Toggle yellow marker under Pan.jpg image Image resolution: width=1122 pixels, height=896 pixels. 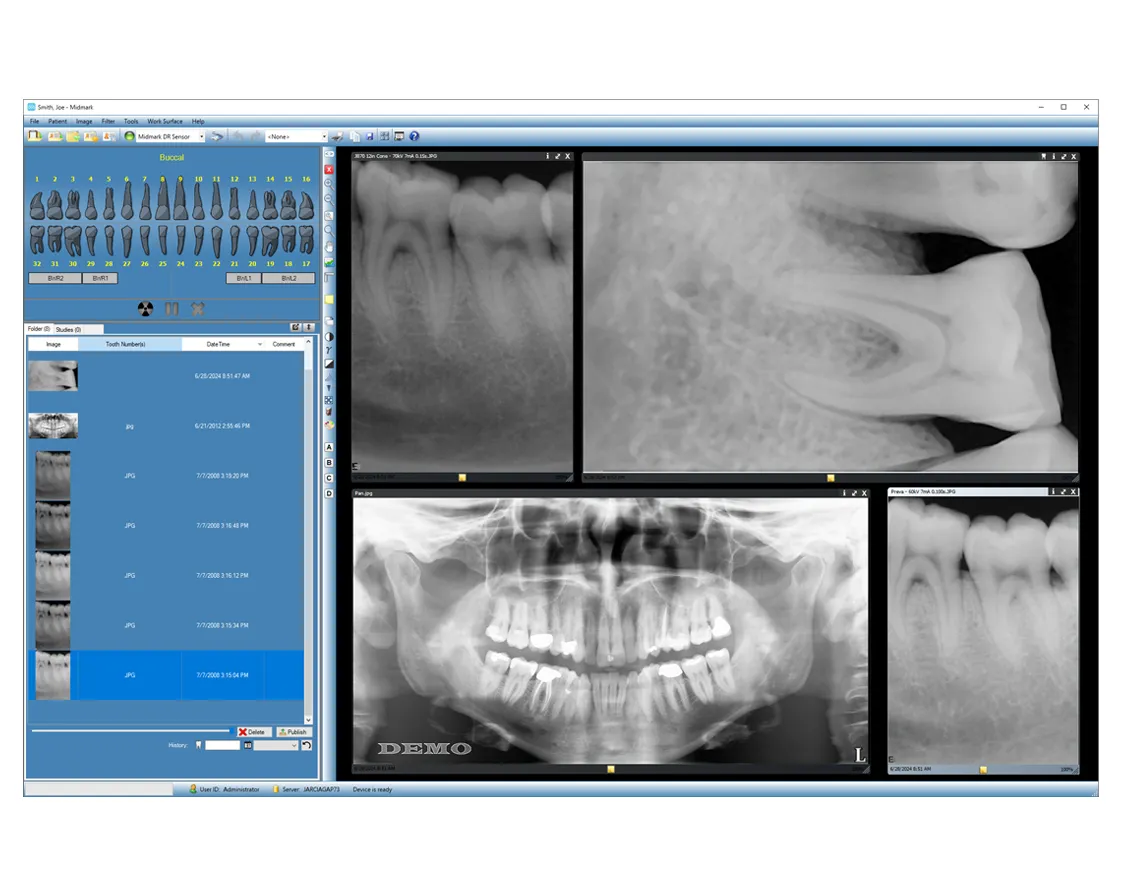610,769
